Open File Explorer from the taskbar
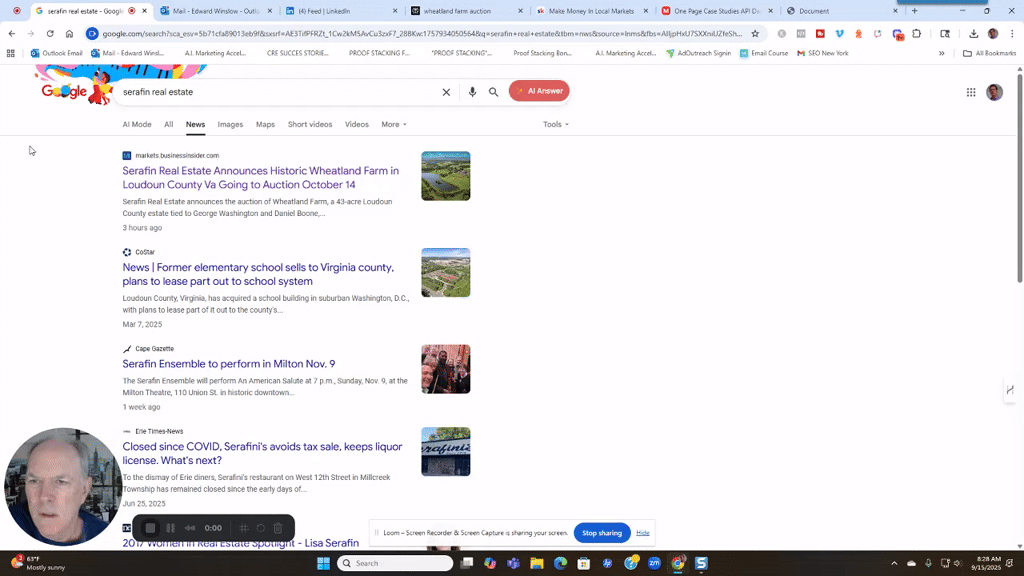1024x576 pixels. [537, 563]
